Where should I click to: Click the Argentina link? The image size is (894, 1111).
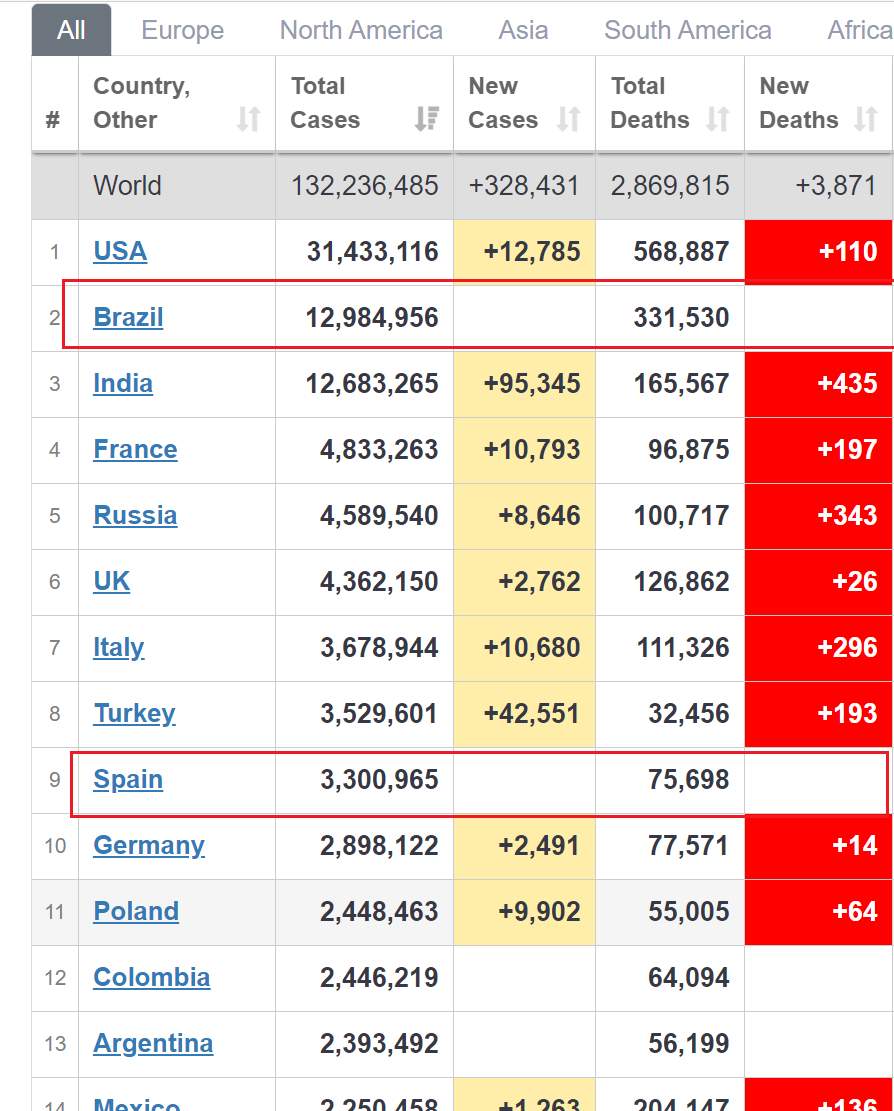(153, 1043)
